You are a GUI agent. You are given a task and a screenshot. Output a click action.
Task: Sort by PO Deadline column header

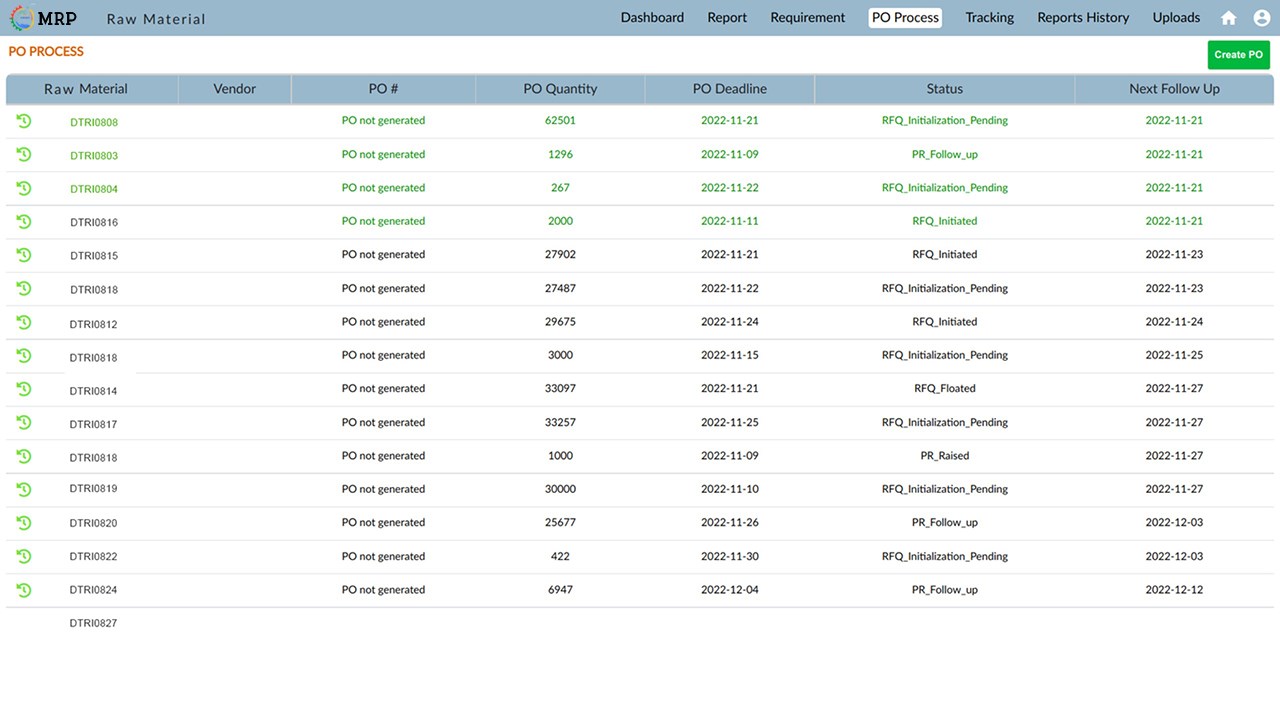[x=730, y=89]
